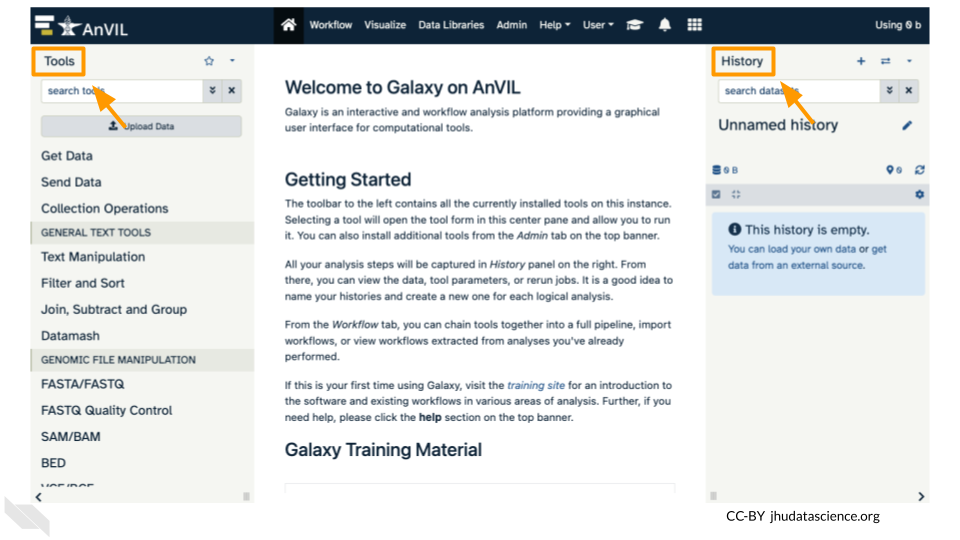
Task: Show advanced dataset search options
Action: [889, 91]
